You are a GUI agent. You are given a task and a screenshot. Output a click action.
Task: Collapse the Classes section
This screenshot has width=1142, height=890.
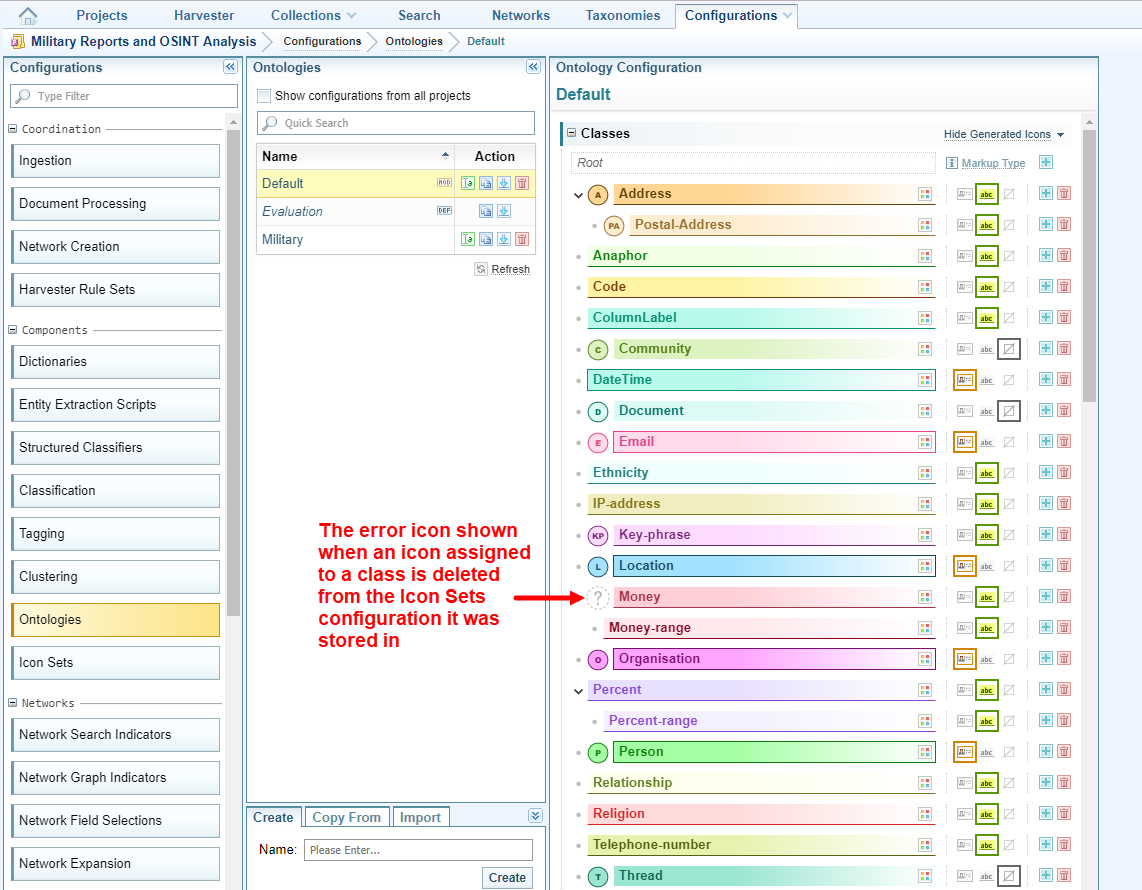tap(571, 133)
